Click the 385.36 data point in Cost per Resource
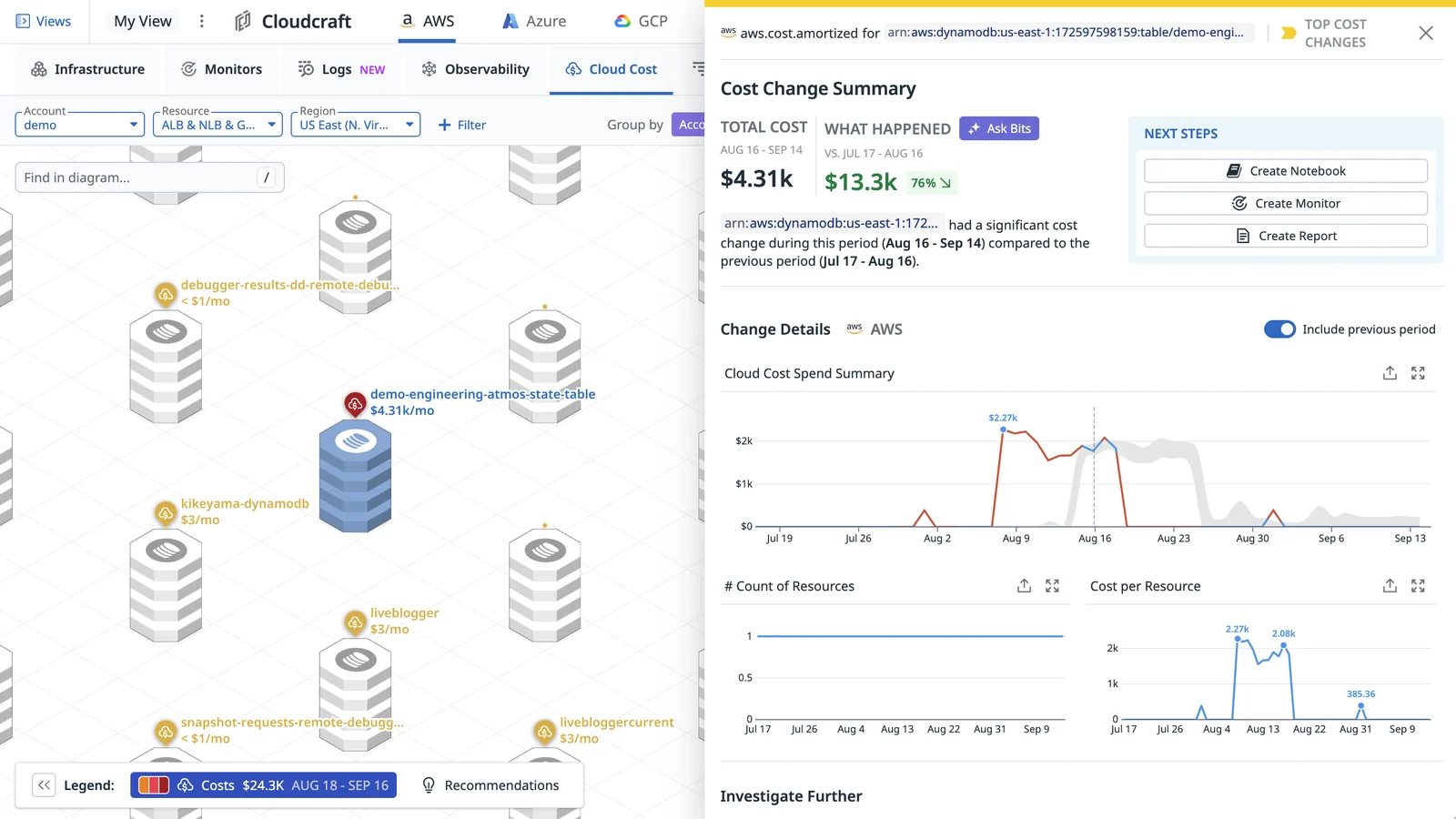The height and width of the screenshot is (819, 1456). click(1361, 706)
